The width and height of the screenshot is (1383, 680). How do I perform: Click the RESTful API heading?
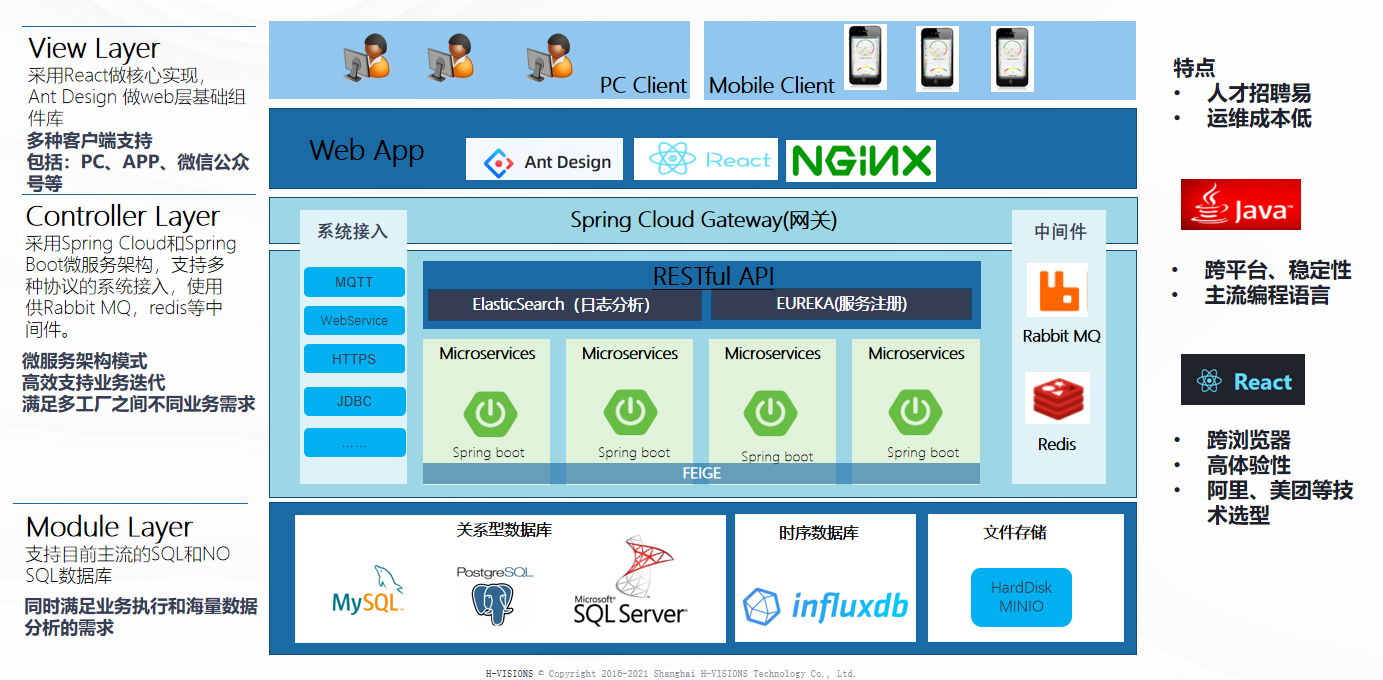point(713,276)
